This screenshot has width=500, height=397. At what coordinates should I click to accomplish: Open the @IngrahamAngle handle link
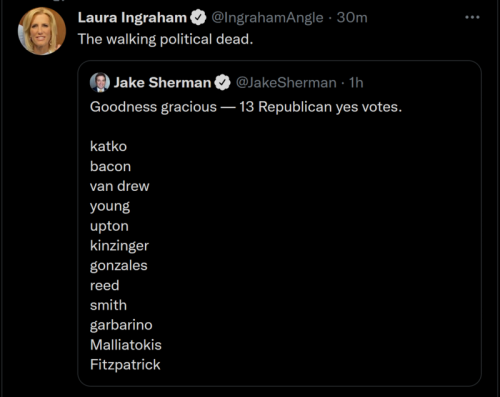(x=267, y=18)
